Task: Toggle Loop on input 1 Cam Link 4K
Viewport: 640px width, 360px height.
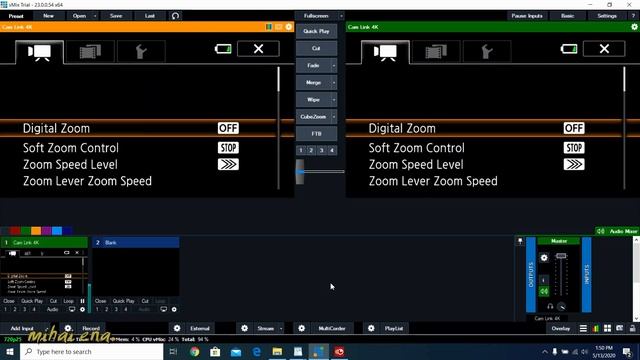Action: point(69,301)
